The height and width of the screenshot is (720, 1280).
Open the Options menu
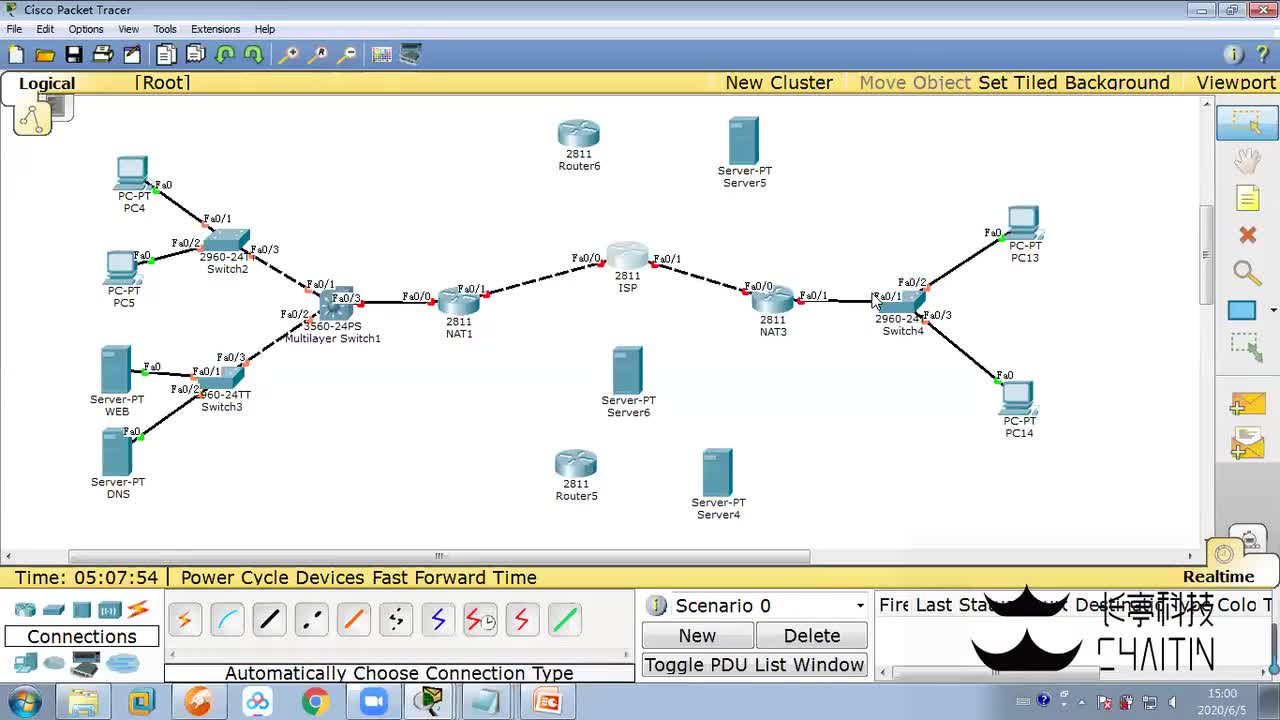tap(86, 29)
